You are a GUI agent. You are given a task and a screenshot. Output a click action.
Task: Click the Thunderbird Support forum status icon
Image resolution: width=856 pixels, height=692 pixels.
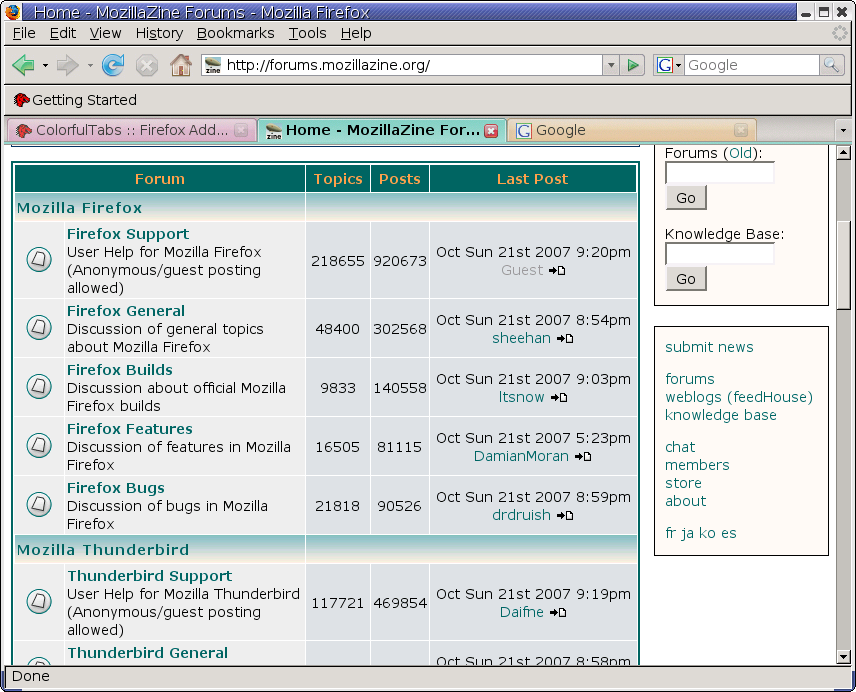point(39,601)
